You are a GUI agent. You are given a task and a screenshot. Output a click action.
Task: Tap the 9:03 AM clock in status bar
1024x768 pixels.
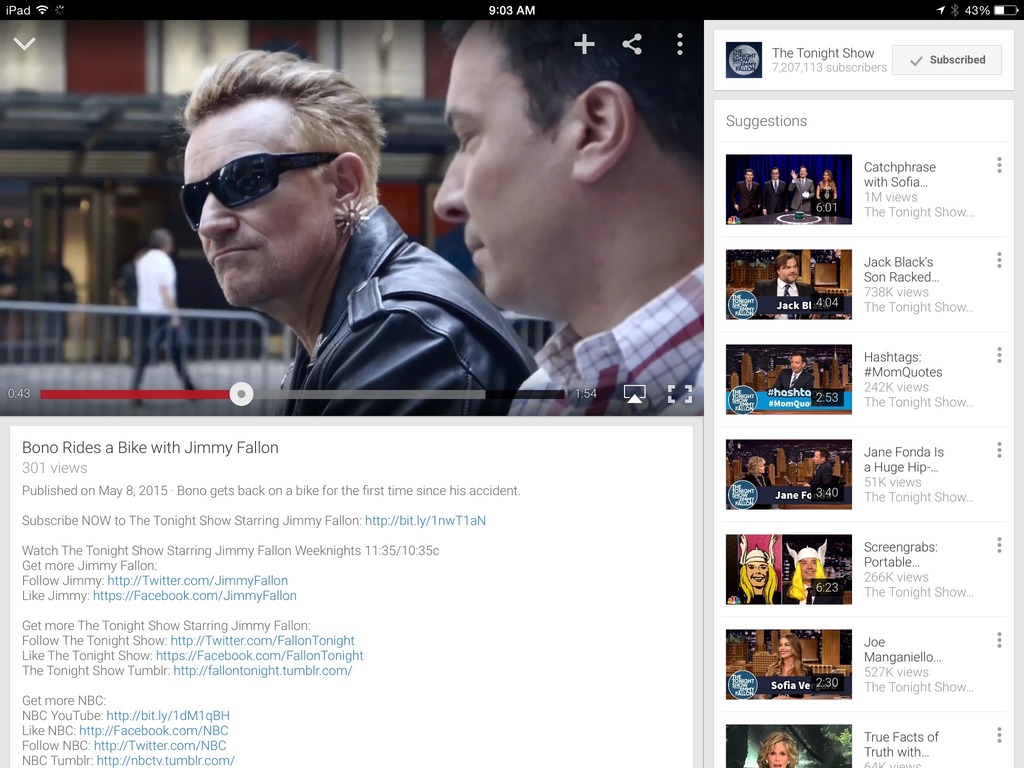(x=512, y=10)
